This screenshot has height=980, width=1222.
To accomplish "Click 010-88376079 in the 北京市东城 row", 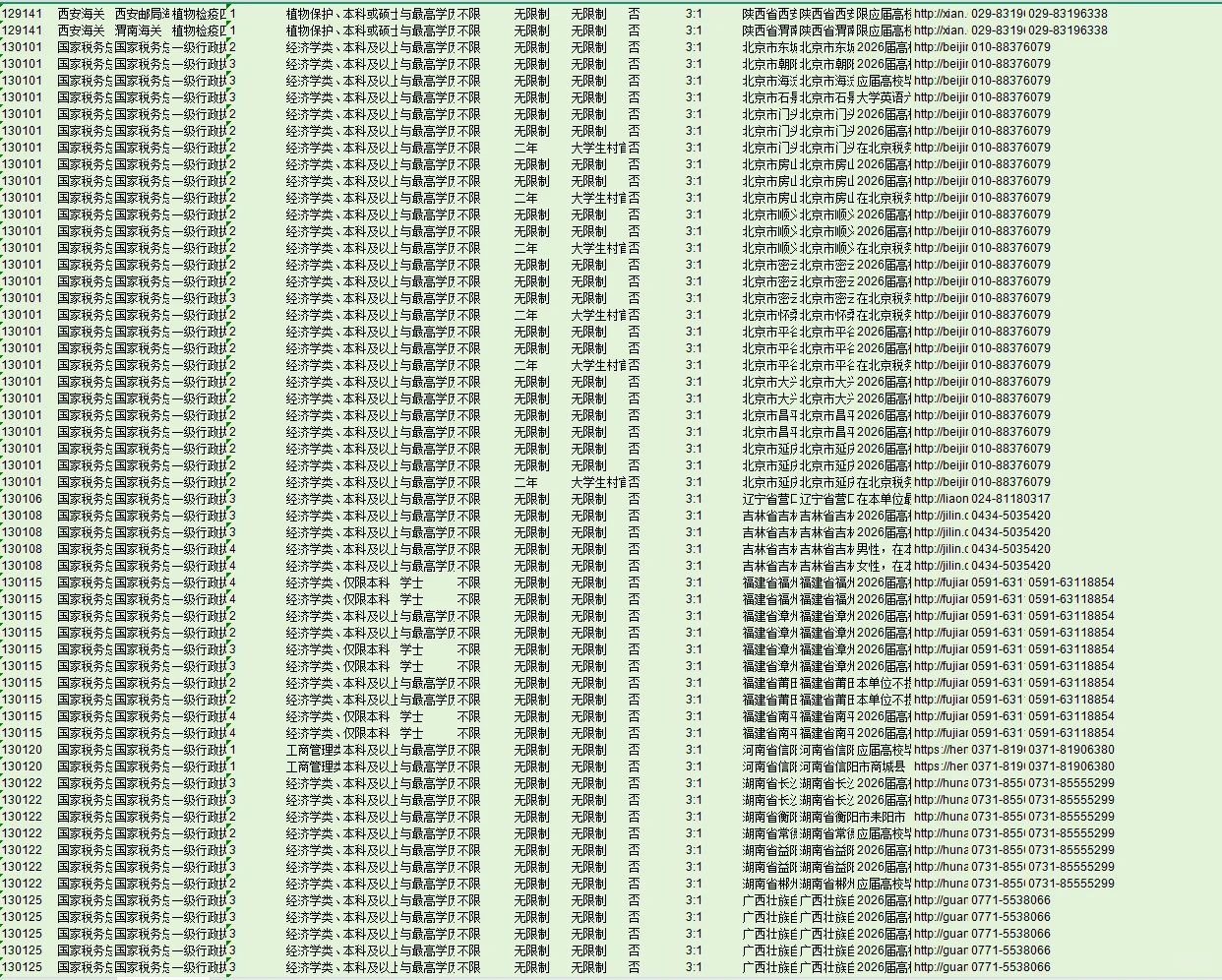I will (1010, 47).
